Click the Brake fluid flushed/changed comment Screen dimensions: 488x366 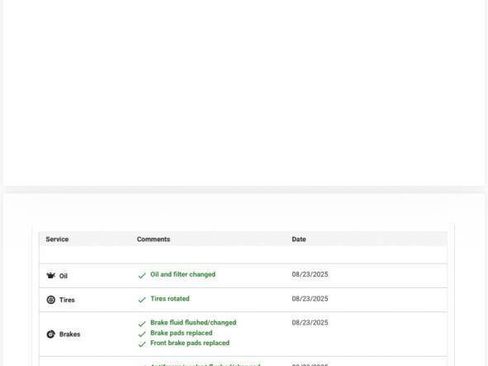point(193,322)
